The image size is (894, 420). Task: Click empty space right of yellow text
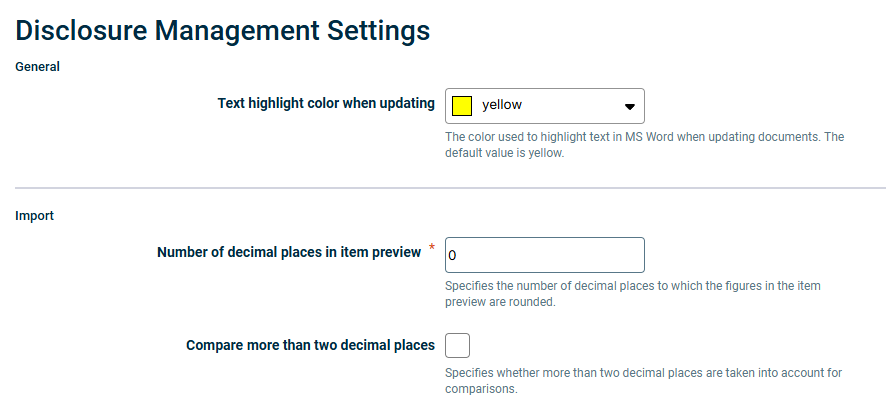[x=570, y=106]
